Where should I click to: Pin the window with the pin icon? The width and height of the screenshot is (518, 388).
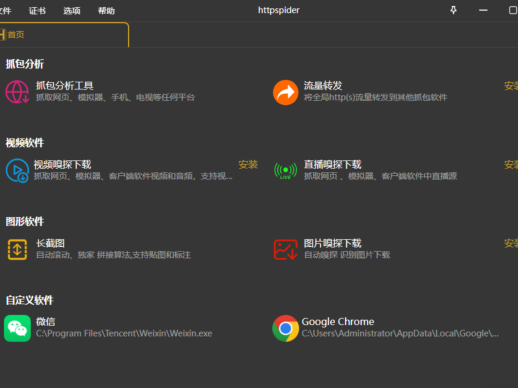453,10
